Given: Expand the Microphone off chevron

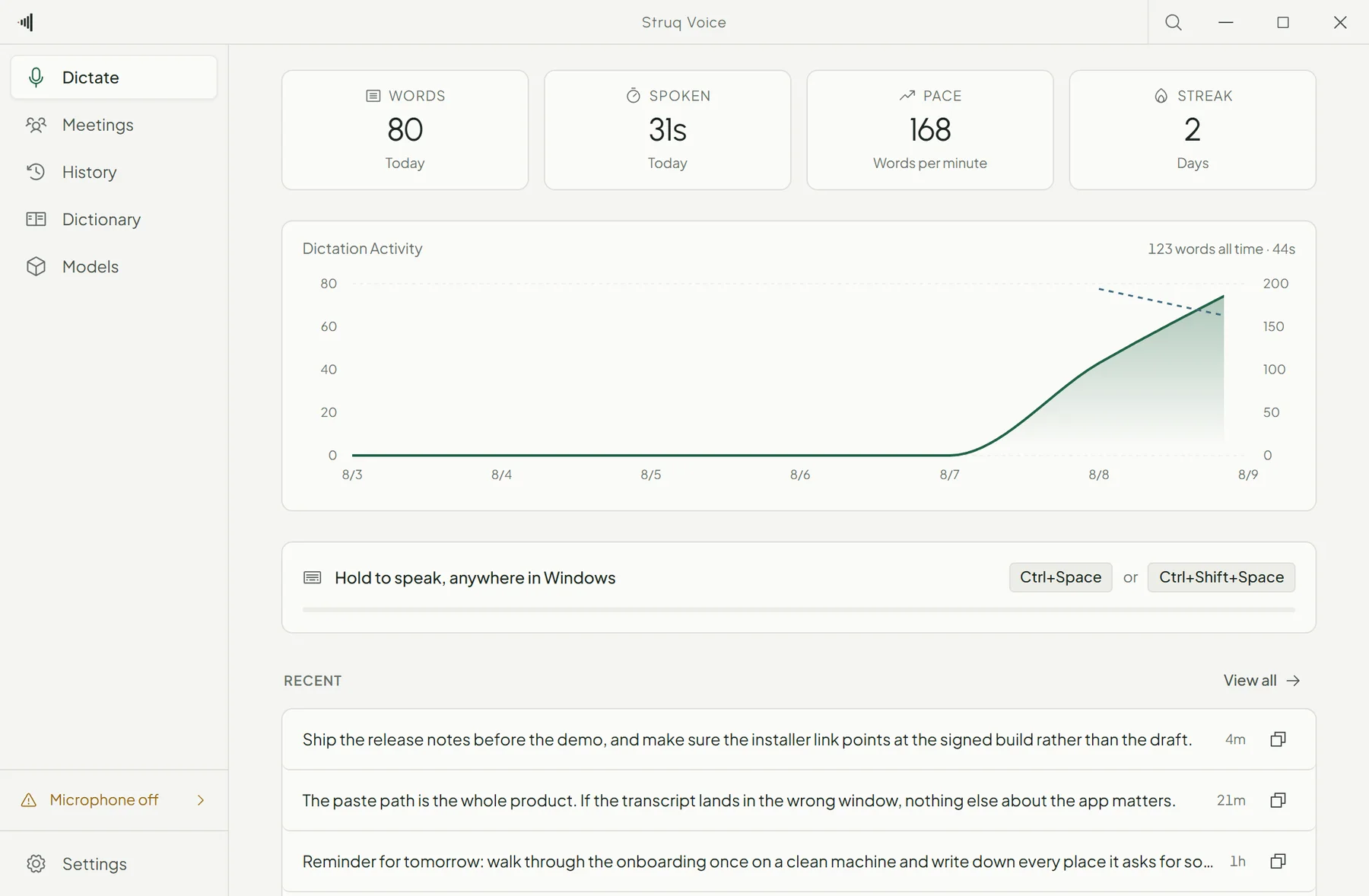Looking at the screenshot, I should pyautogui.click(x=201, y=800).
